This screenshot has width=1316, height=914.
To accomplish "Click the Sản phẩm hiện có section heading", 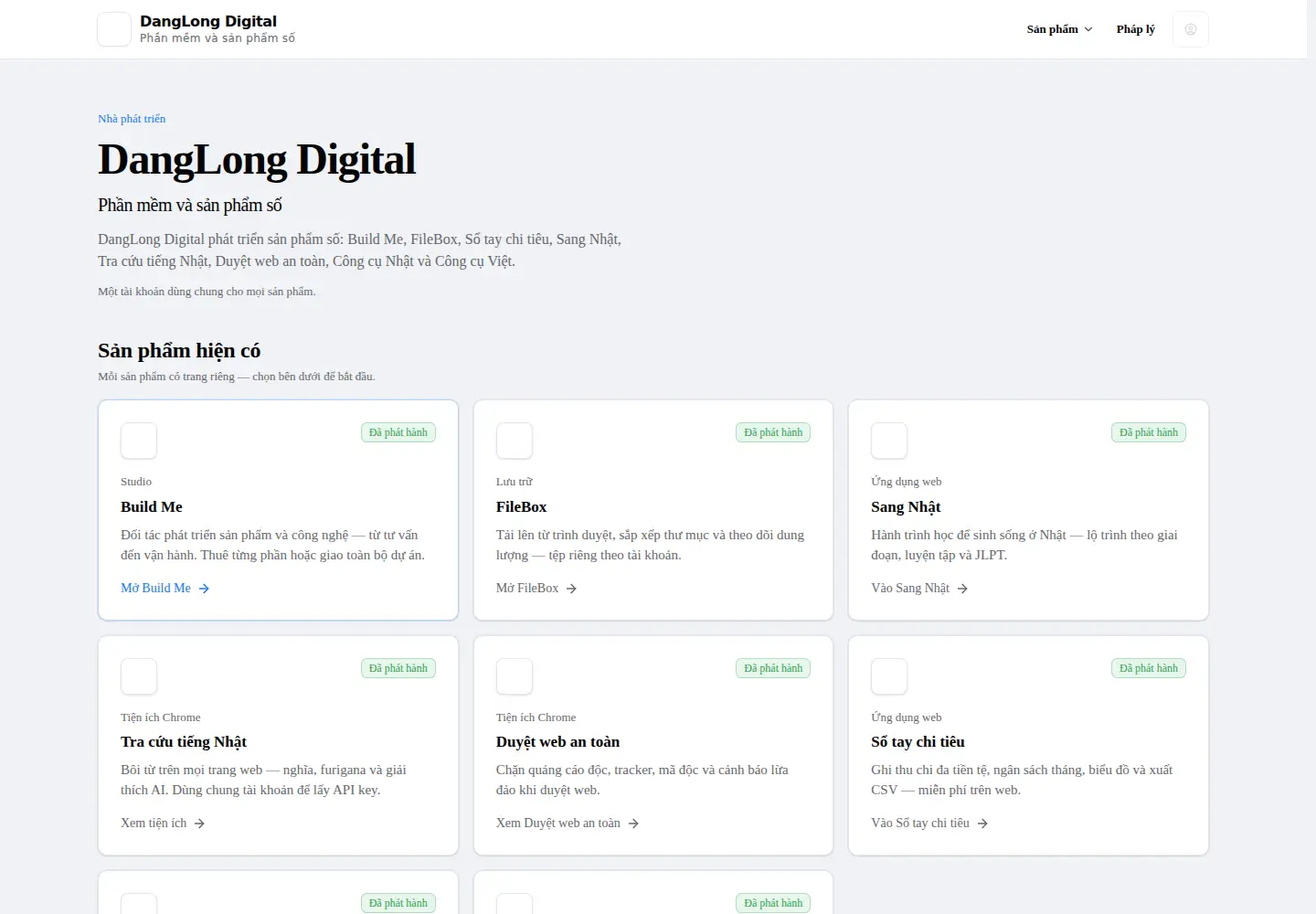I will [179, 351].
